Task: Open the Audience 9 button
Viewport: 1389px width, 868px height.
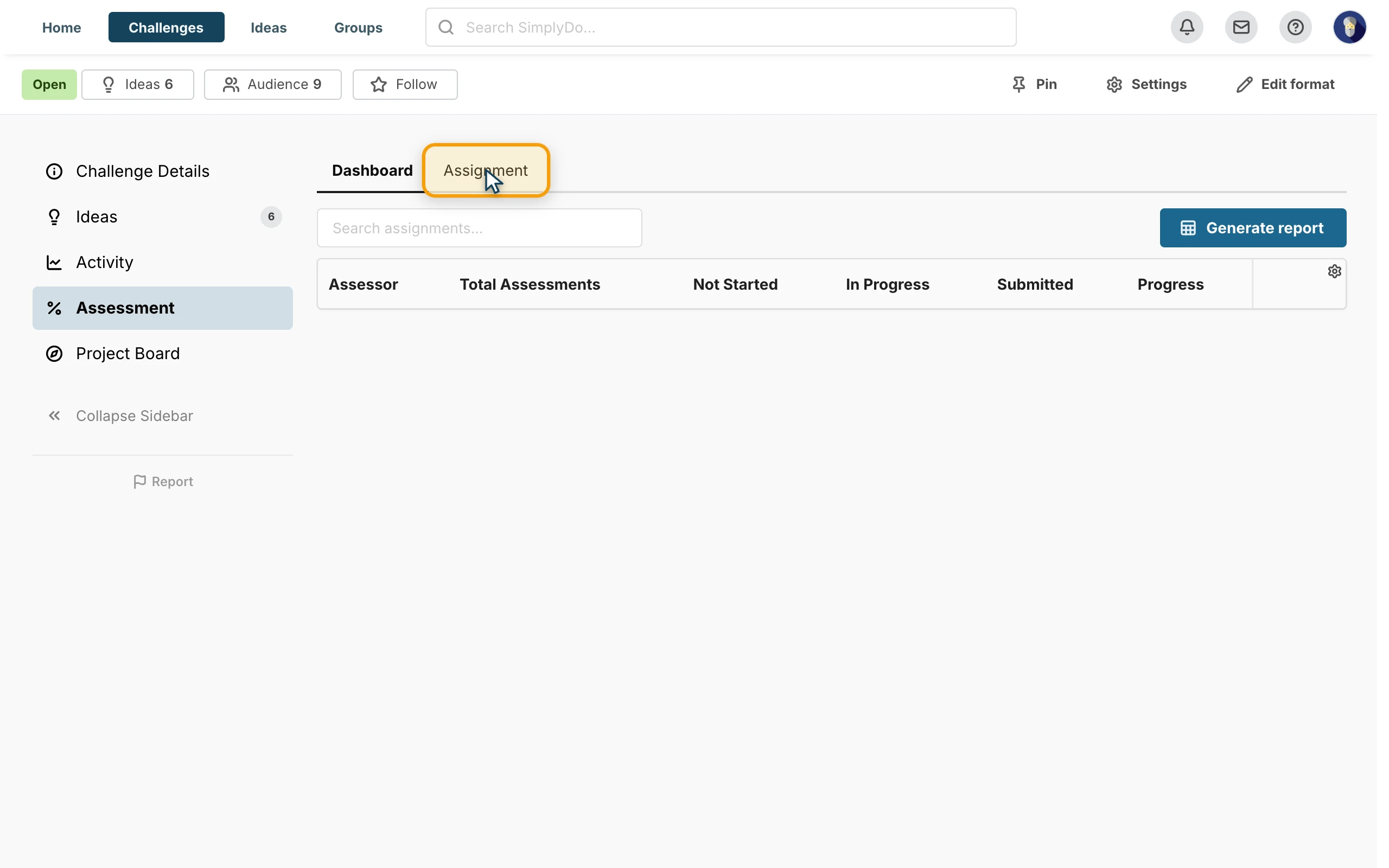Action: coord(272,85)
